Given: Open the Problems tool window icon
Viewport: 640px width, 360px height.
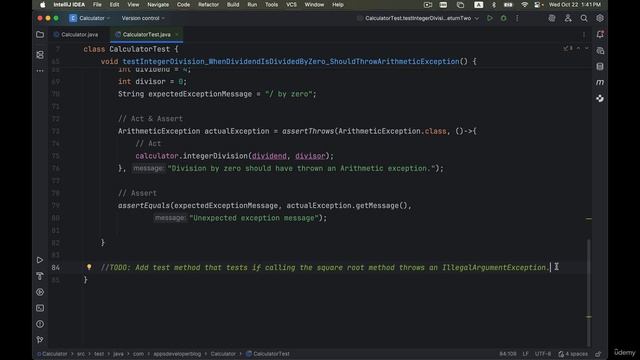Looking at the screenshot, I should click(x=40, y=324).
